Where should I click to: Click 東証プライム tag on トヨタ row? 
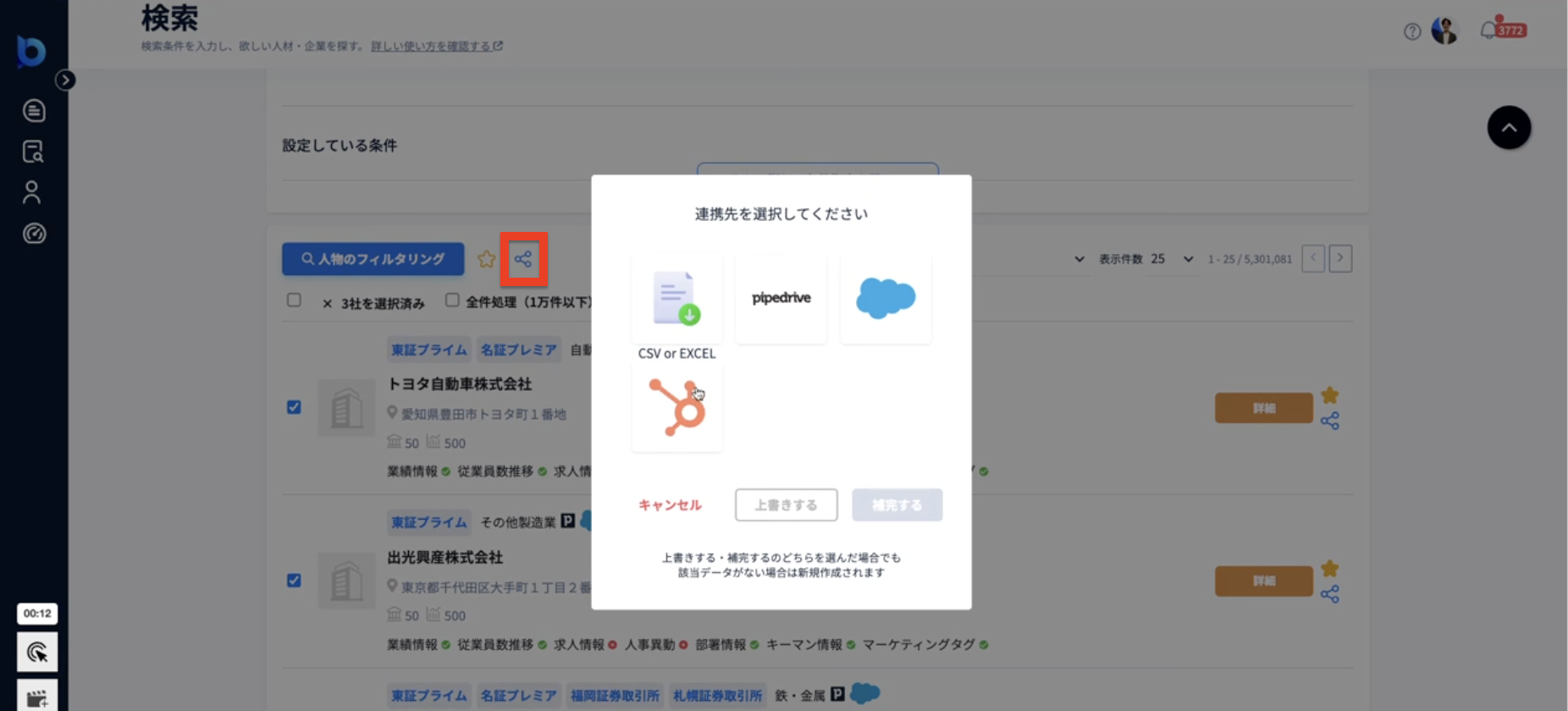point(429,350)
